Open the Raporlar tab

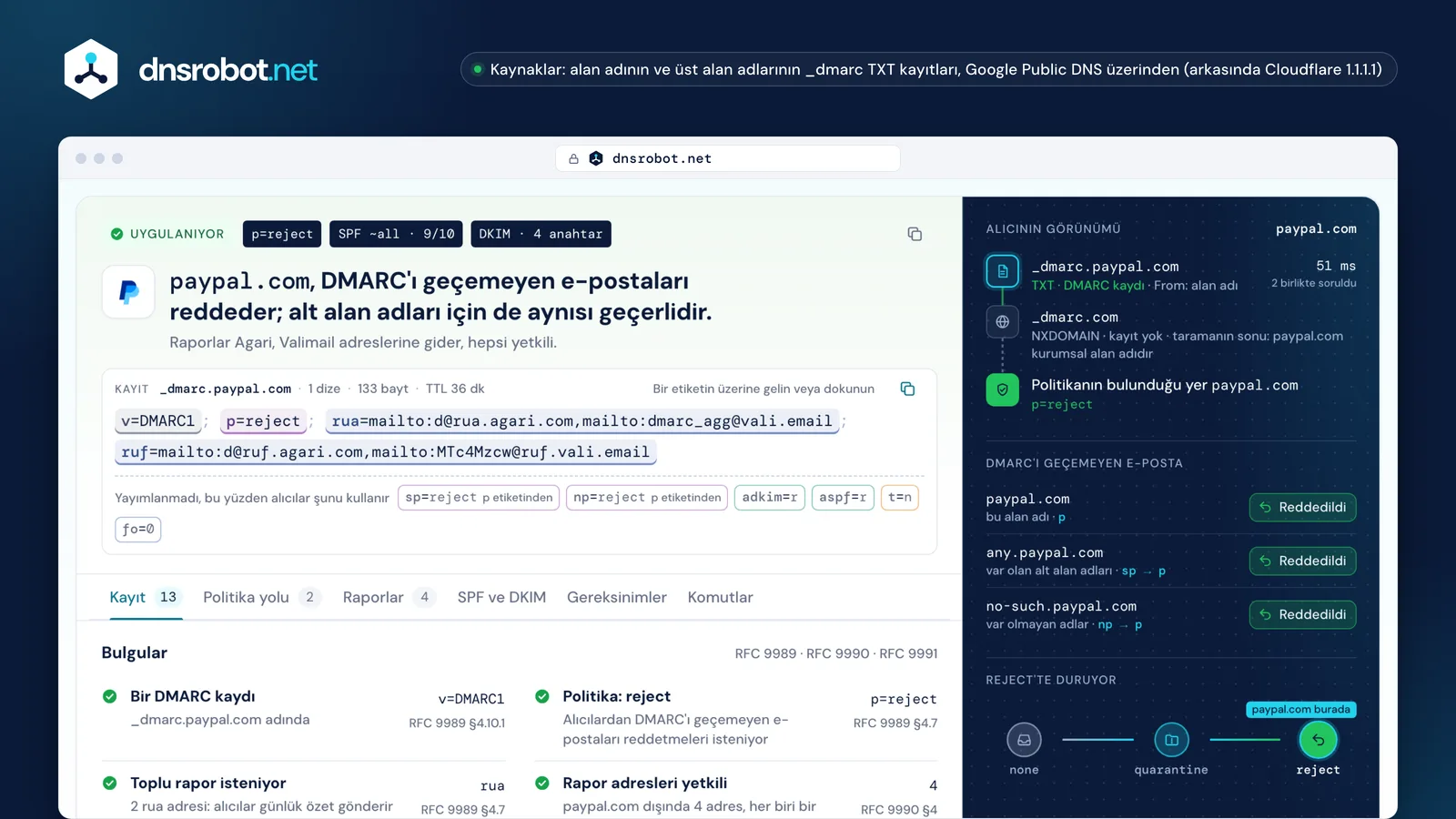click(x=389, y=598)
